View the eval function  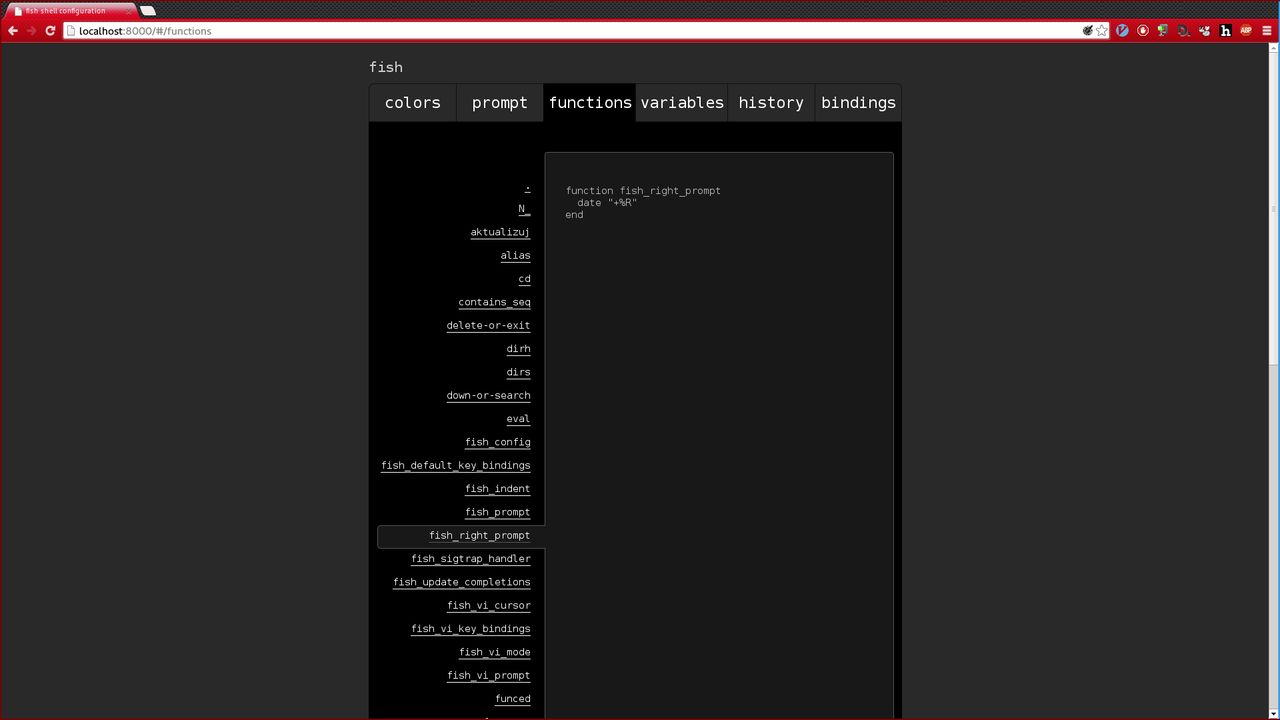518,419
